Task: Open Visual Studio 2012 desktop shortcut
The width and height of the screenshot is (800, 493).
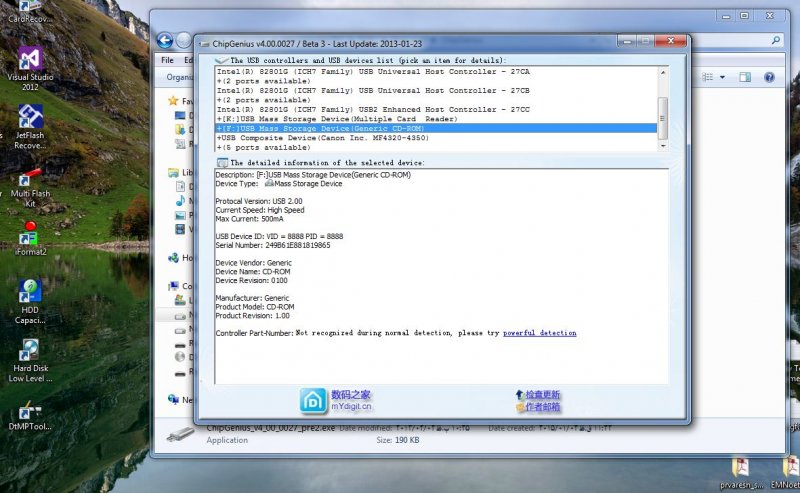Action: pos(30,68)
